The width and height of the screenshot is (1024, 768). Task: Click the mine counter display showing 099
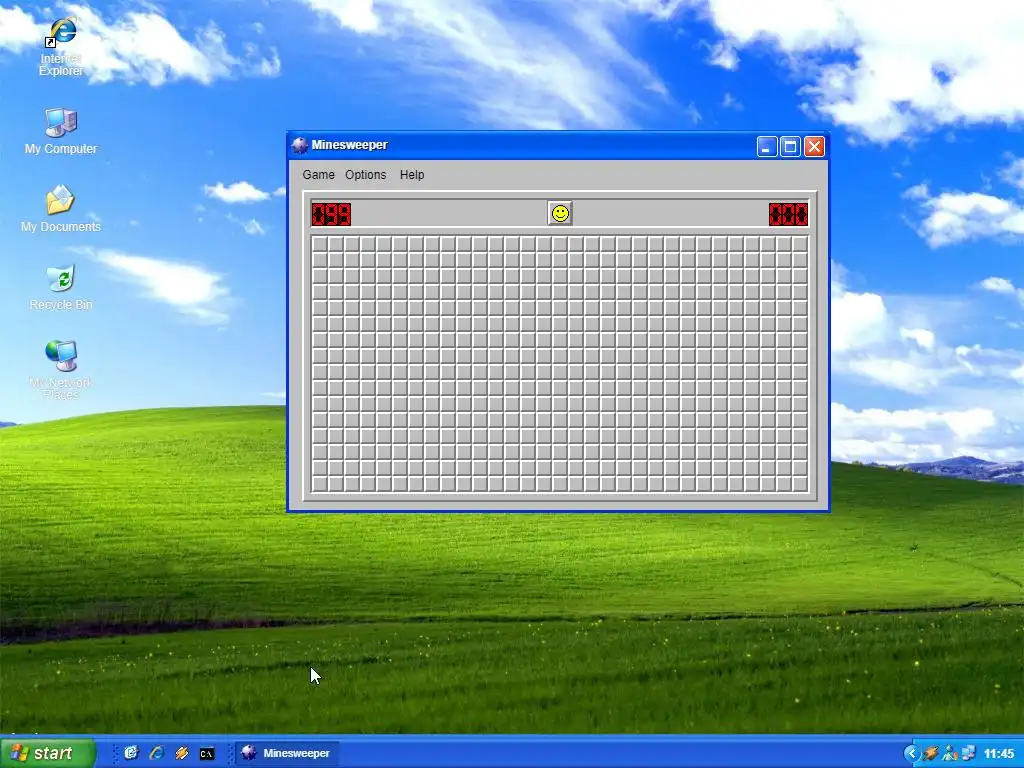331,214
